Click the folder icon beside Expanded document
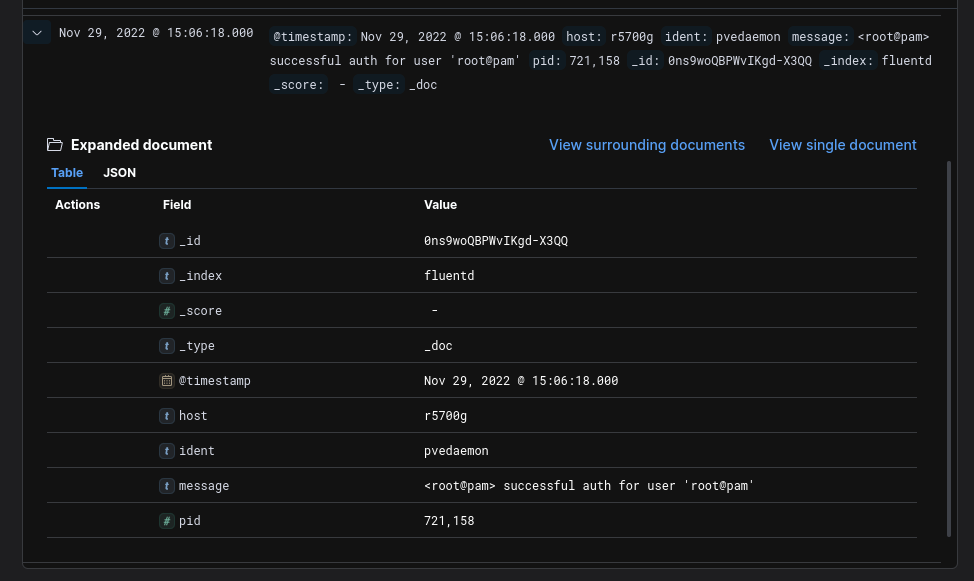 click(55, 145)
